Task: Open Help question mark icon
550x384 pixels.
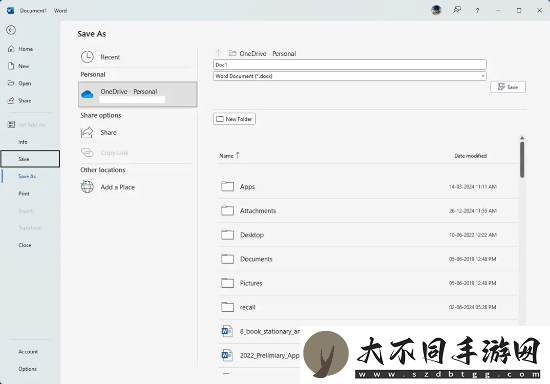Action: (x=477, y=11)
